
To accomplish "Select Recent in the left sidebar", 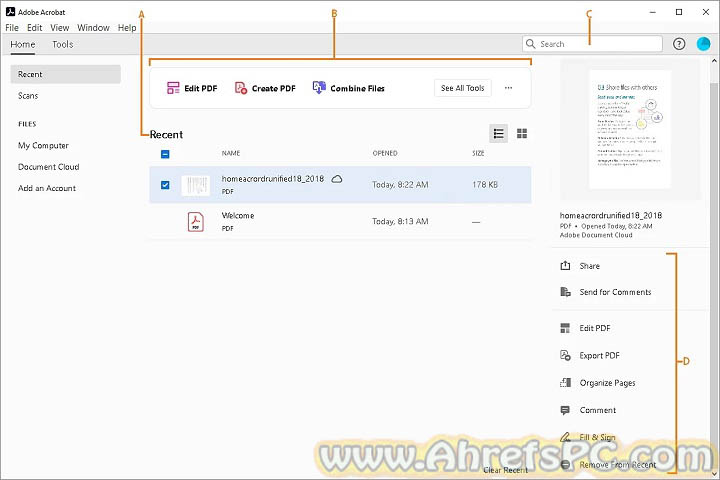I will 66,74.
